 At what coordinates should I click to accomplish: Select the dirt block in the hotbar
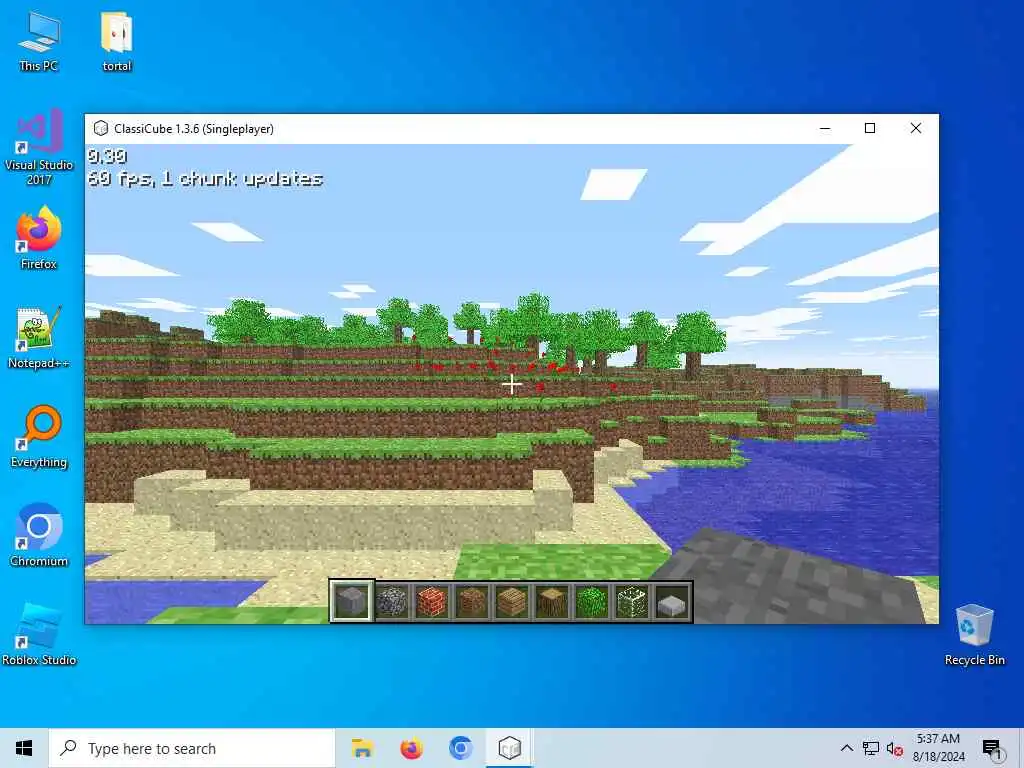472,601
